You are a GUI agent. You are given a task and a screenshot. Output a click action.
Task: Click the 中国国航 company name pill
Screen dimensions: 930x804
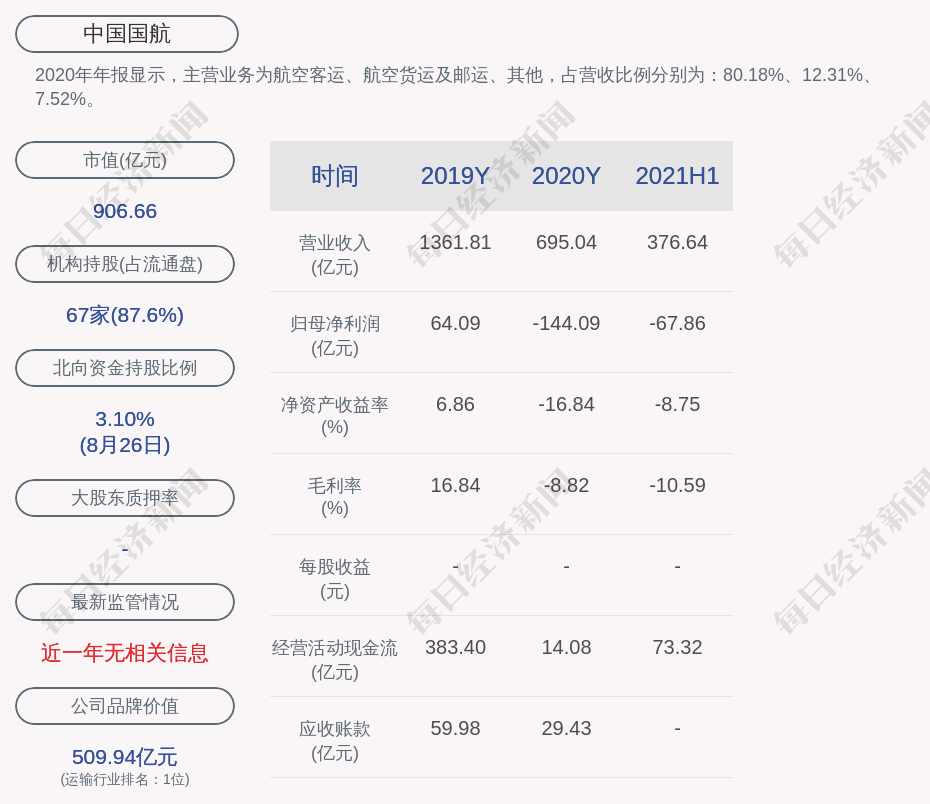coord(127,34)
